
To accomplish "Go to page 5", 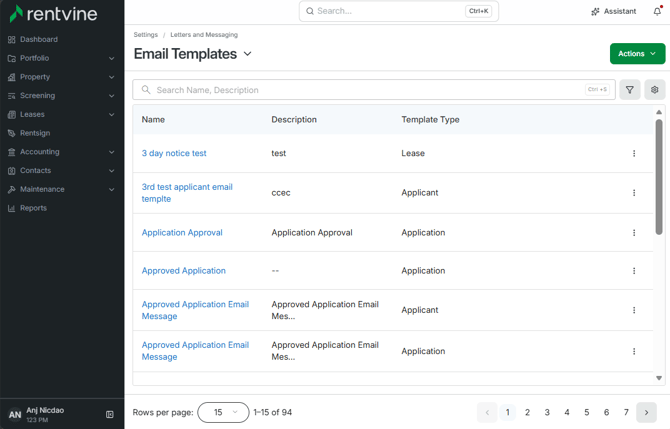I will pos(587,412).
